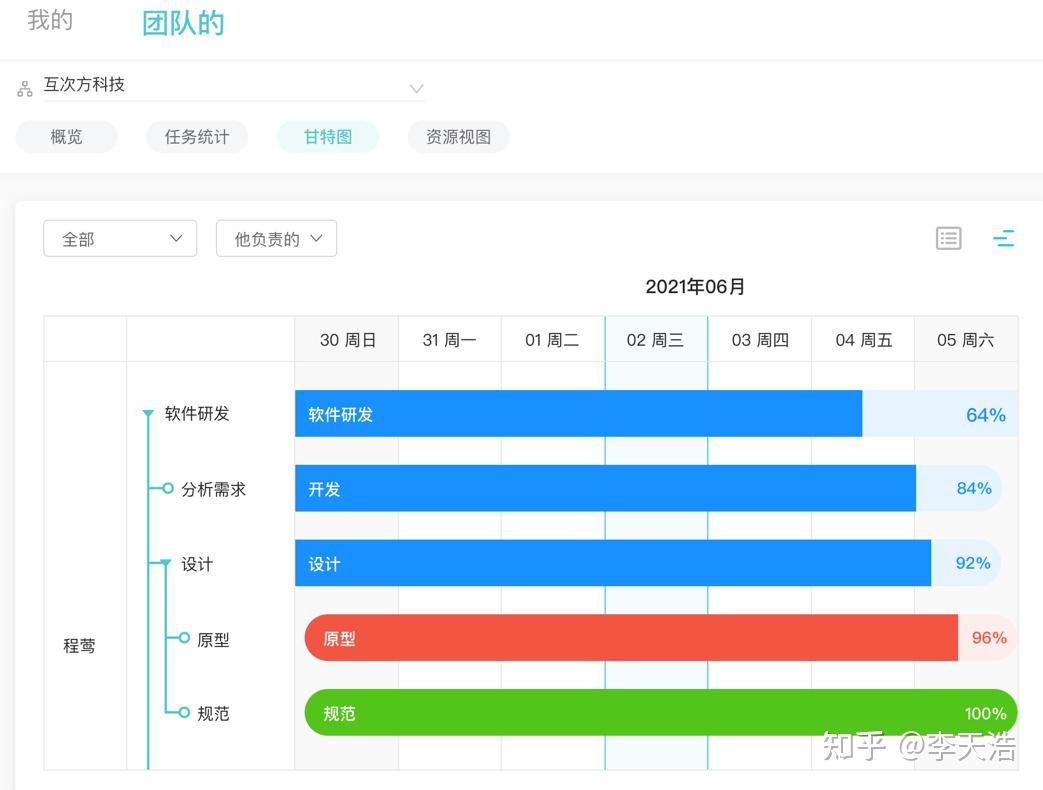Open the 概览 view
Screen dimensions: 1043x790
67,137
